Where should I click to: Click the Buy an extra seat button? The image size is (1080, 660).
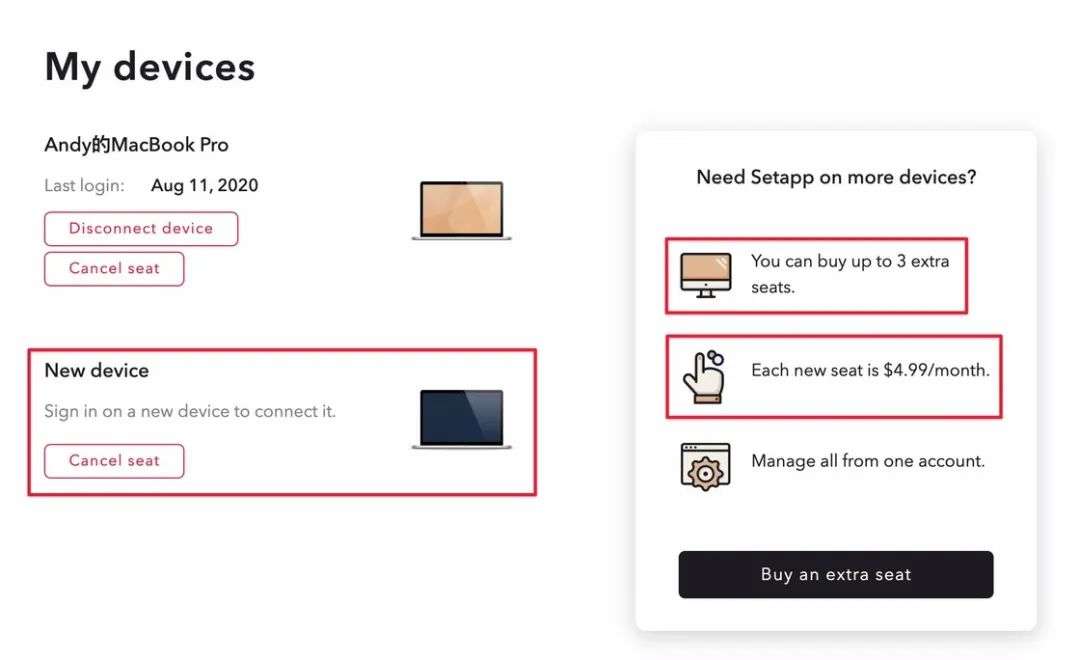835,574
